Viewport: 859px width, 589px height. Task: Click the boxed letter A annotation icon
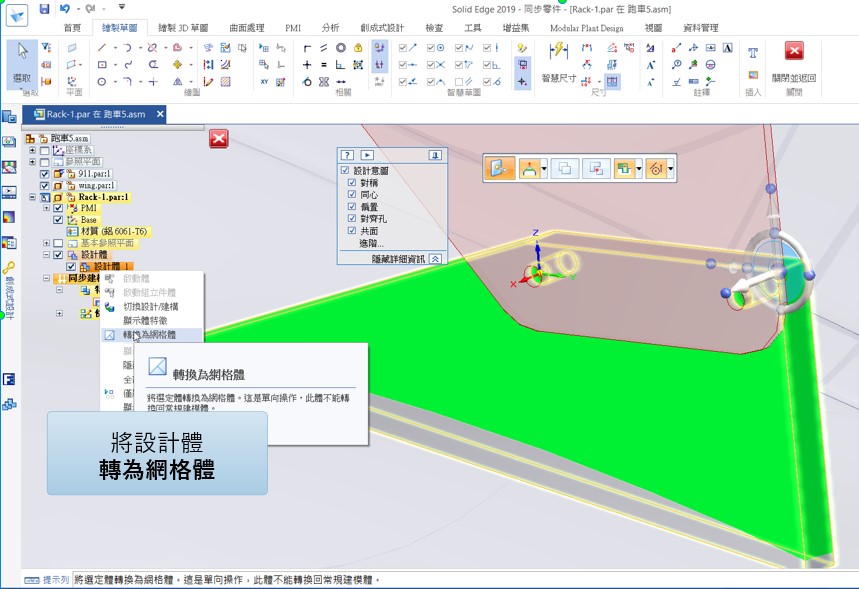(728, 48)
